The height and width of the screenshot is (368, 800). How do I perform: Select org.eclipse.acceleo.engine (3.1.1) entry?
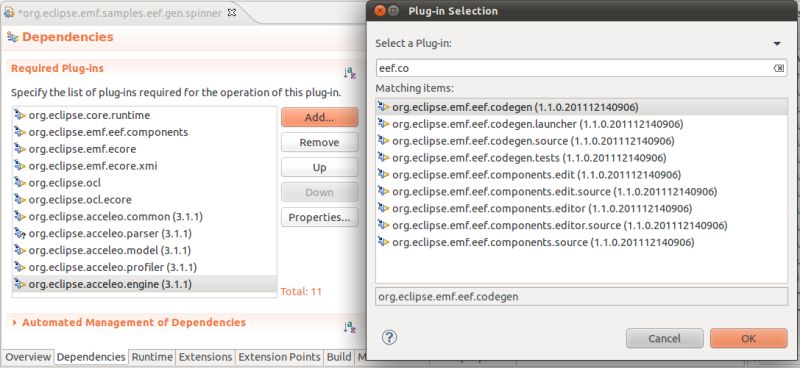(x=144, y=284)
